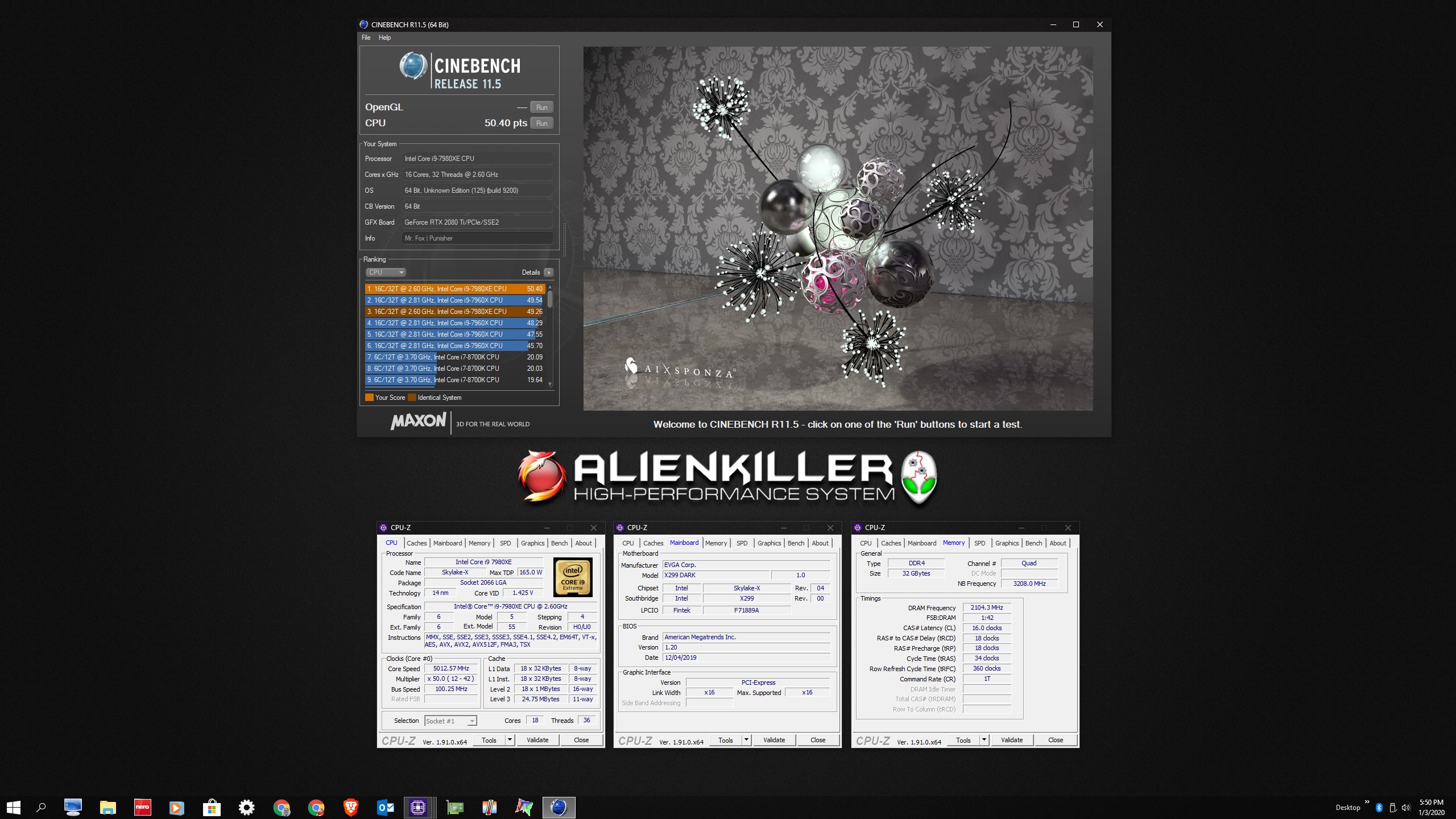Open Outlook from the taskbar
This screenshot has width=1456, height=819.
click(386, 807)
